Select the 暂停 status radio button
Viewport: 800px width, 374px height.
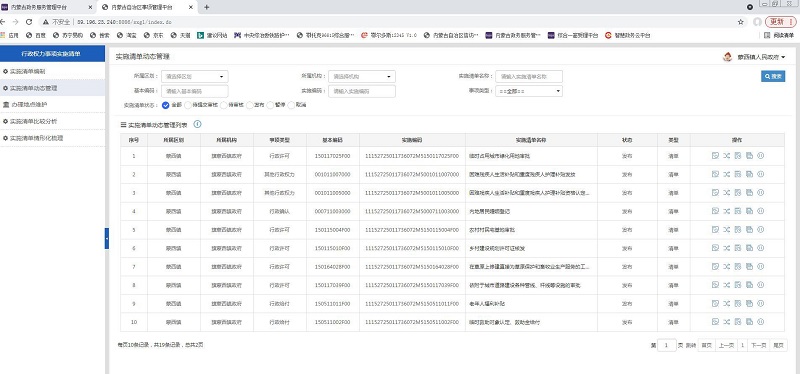click(270, 105)
